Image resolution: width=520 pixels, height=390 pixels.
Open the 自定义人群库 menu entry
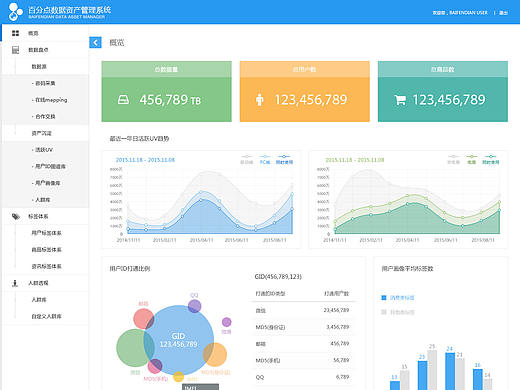(45, 316)
